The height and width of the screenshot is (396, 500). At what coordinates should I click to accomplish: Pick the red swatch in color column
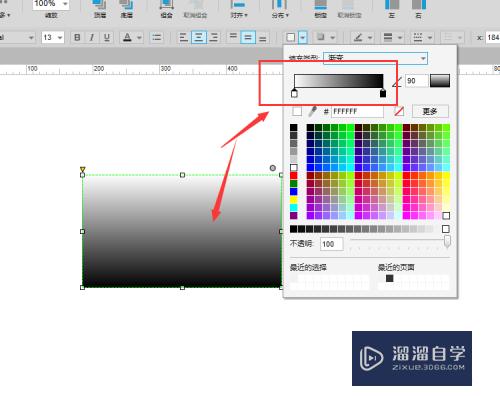click(294, 176)
